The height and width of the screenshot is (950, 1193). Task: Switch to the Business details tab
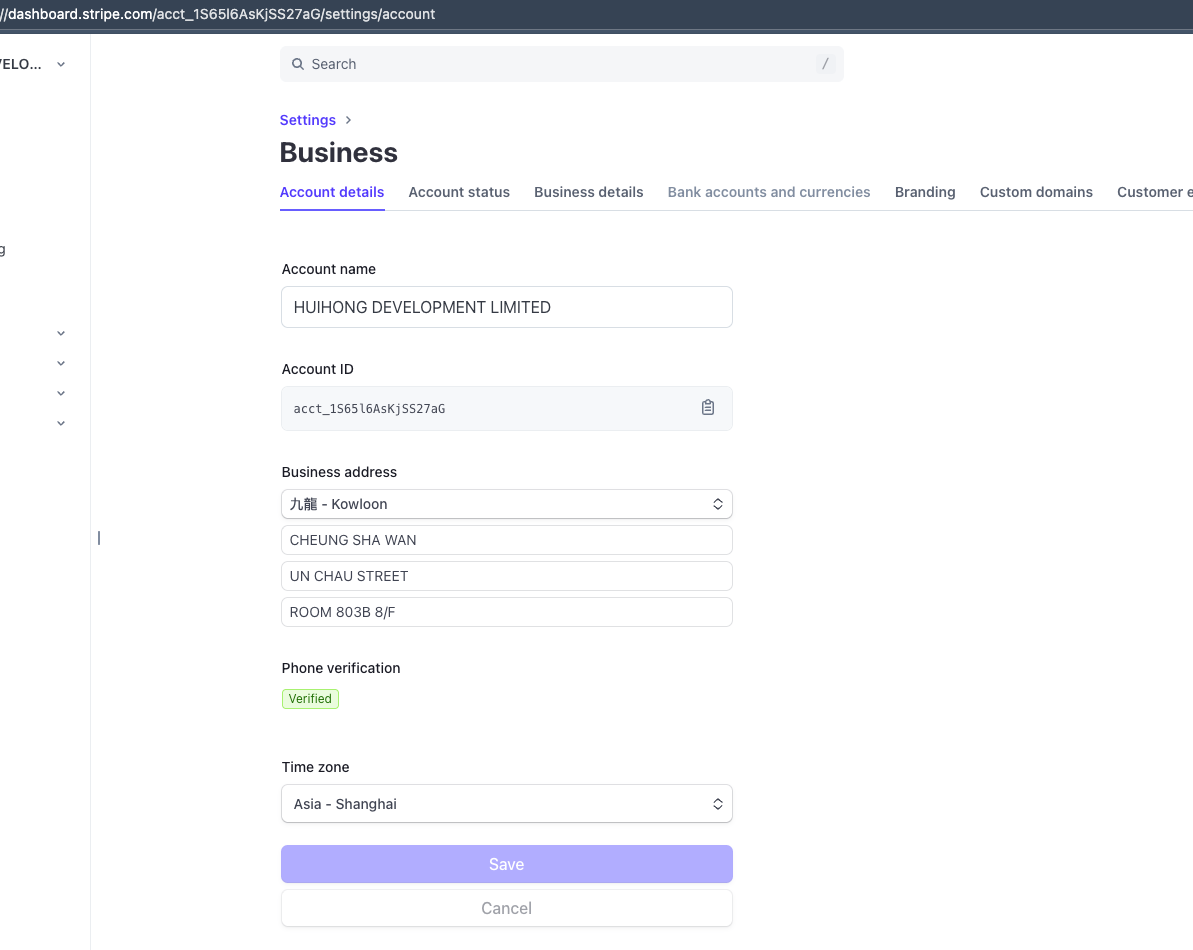point(588,192)
